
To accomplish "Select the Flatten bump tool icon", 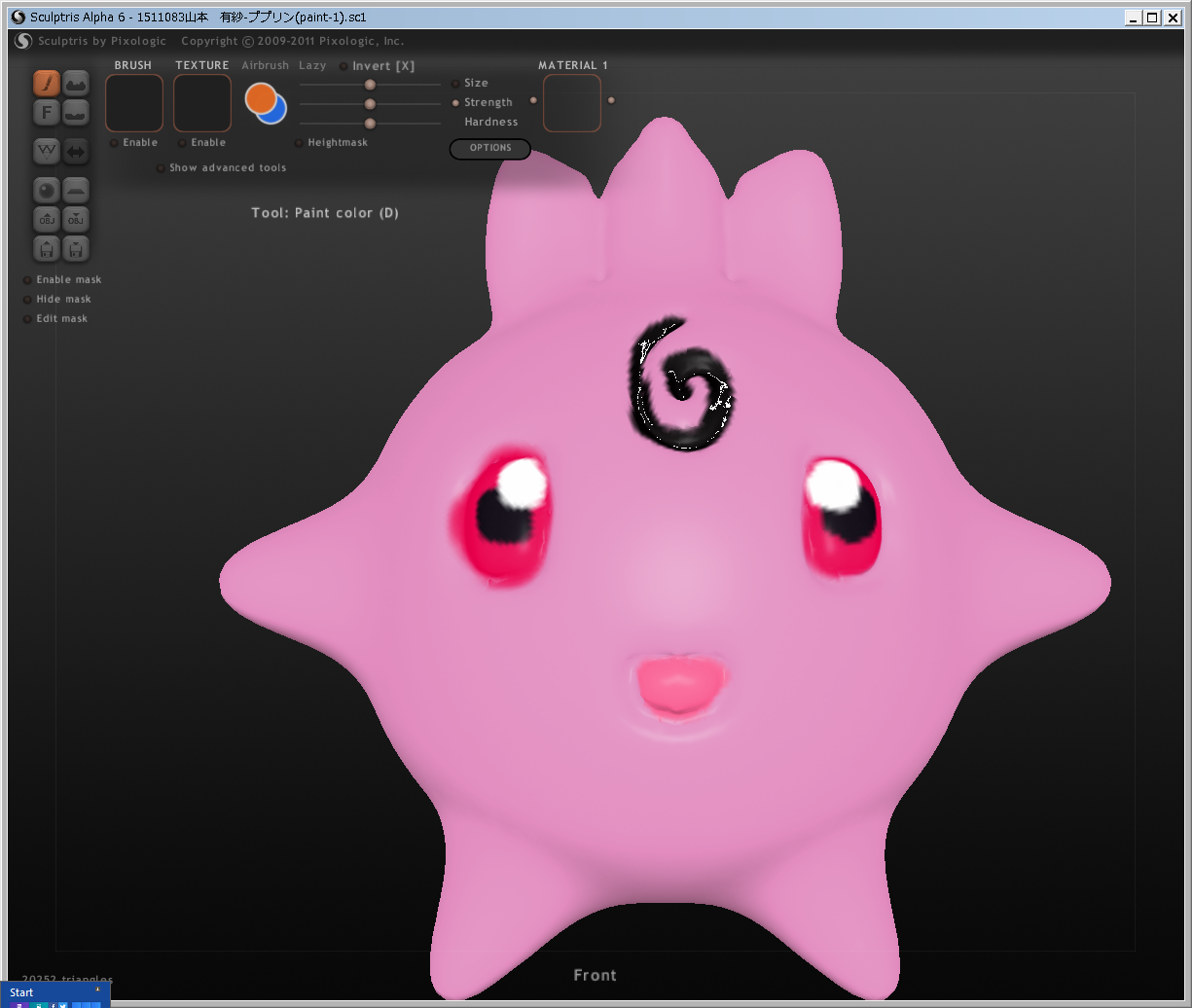I will 76,113.
